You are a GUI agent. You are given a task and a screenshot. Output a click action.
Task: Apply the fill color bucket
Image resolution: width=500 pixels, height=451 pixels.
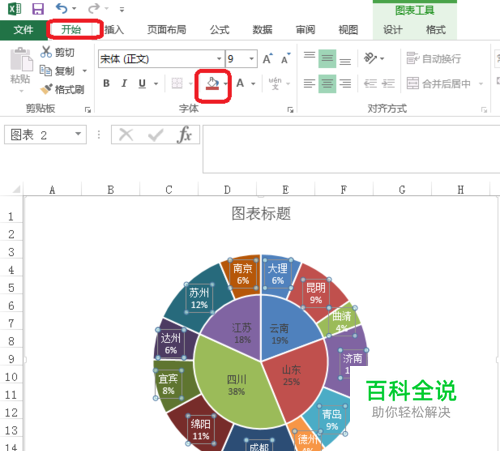(x=212, y=83)
